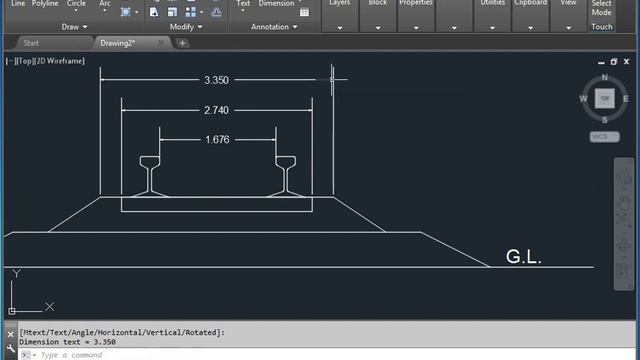Open the Array icon's dropdown arrow
Screen dimensions: 640x360
202,12
